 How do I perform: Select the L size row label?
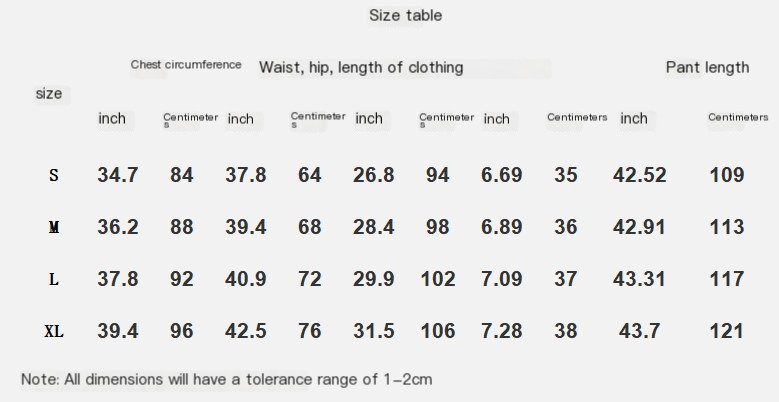54,279
